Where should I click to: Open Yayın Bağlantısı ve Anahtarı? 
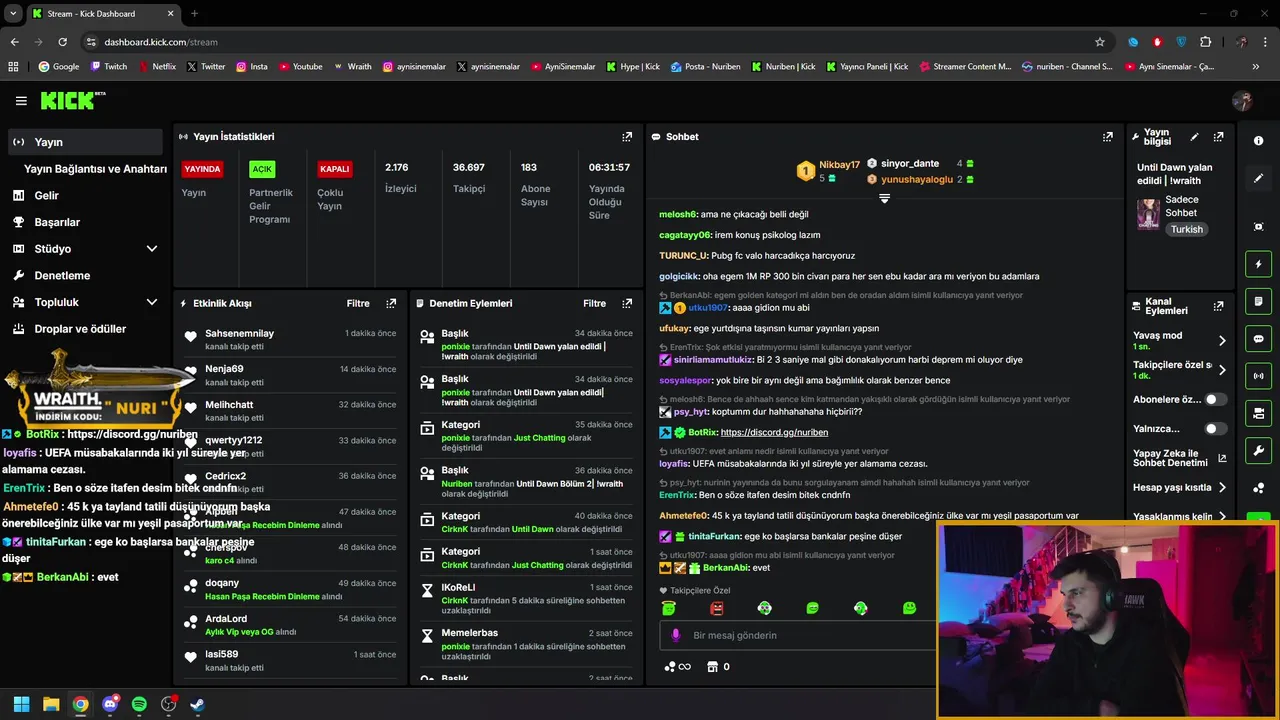(95, 169)
